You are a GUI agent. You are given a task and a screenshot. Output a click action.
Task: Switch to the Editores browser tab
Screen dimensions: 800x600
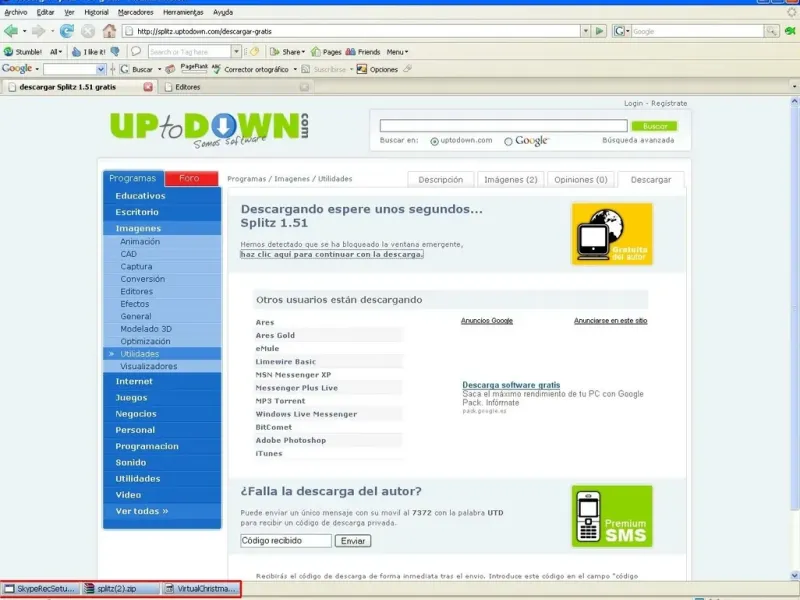[x=237, y=87]
